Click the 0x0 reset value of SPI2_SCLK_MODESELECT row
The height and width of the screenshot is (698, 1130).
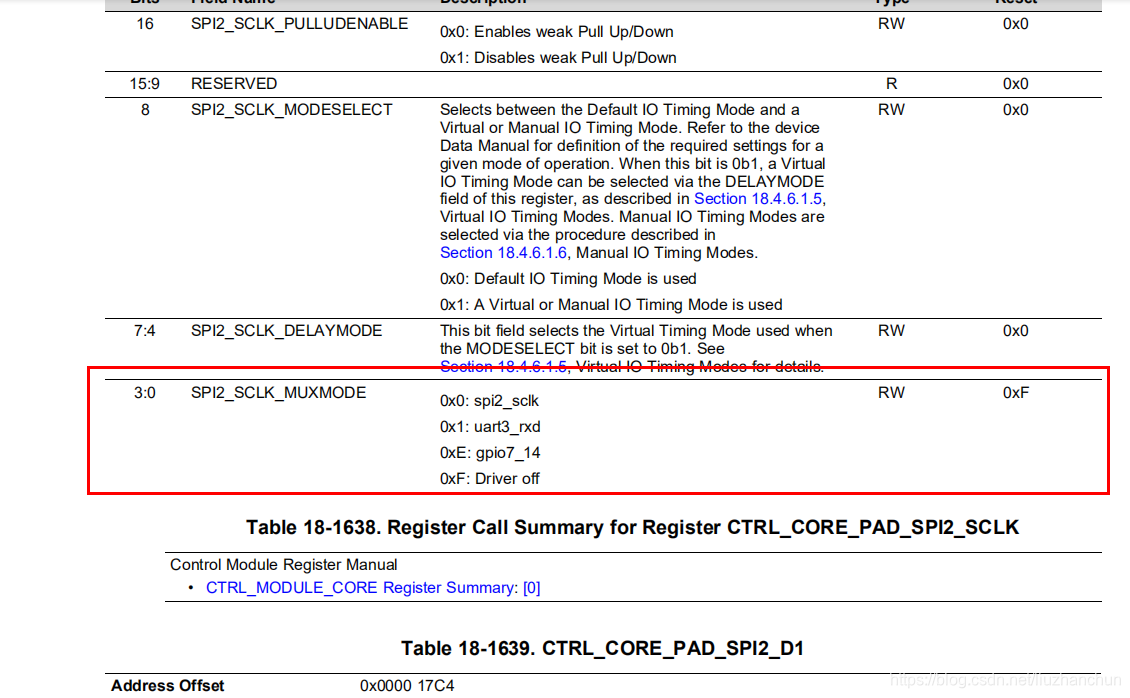click(1015, 109)
